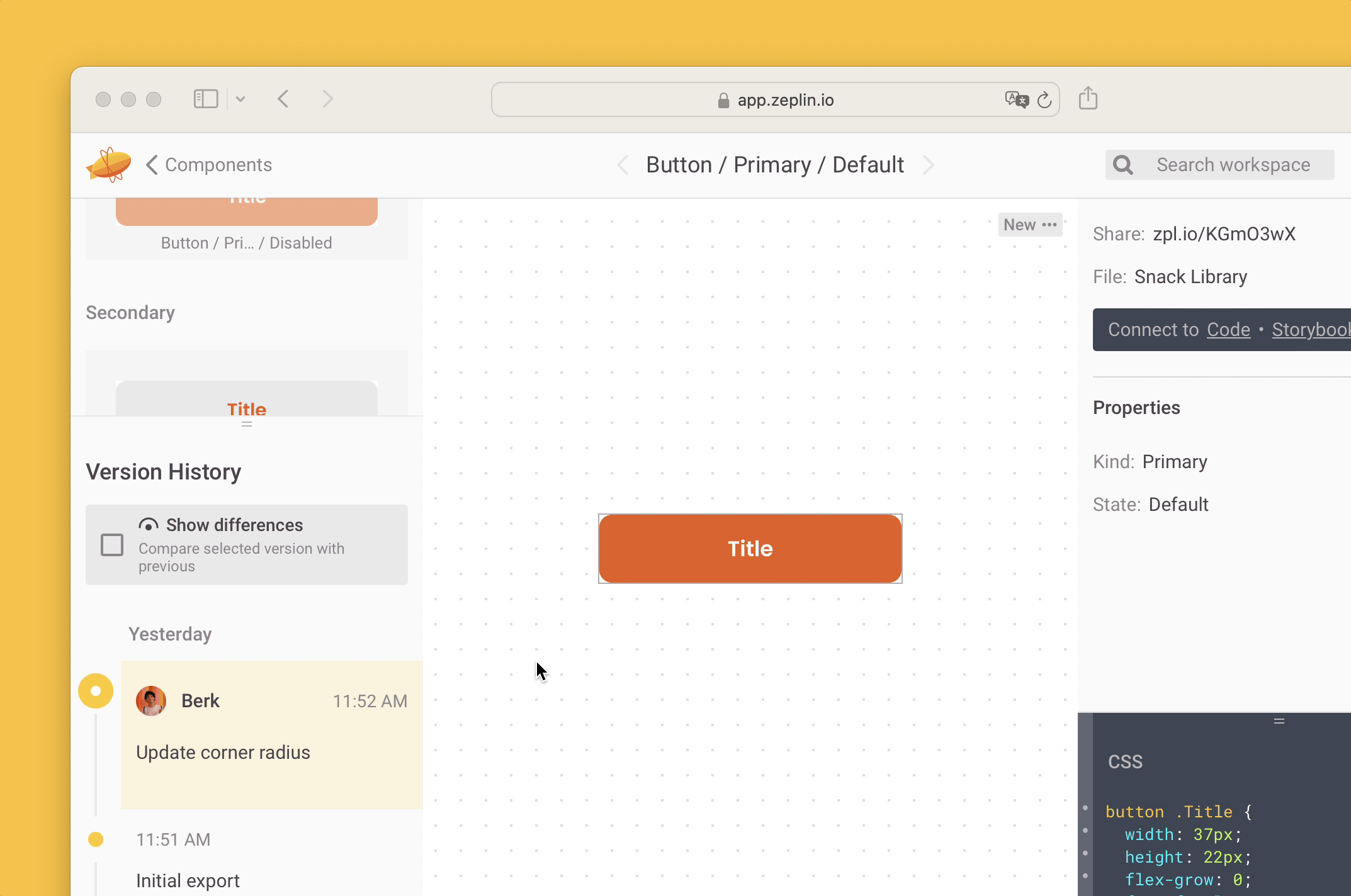1351x896 pixels.
Task: Click the search workspace icon
Action: pos(1122,165)
